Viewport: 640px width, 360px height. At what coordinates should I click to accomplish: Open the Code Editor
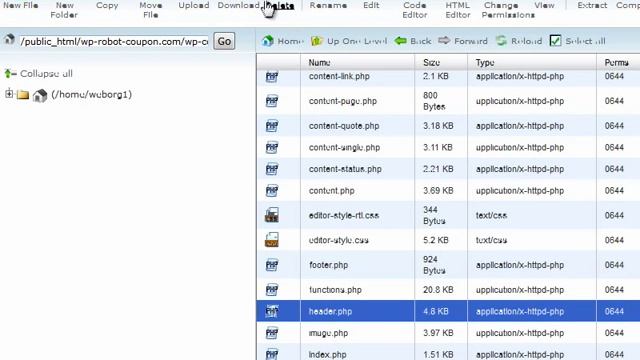click(415, 10)
